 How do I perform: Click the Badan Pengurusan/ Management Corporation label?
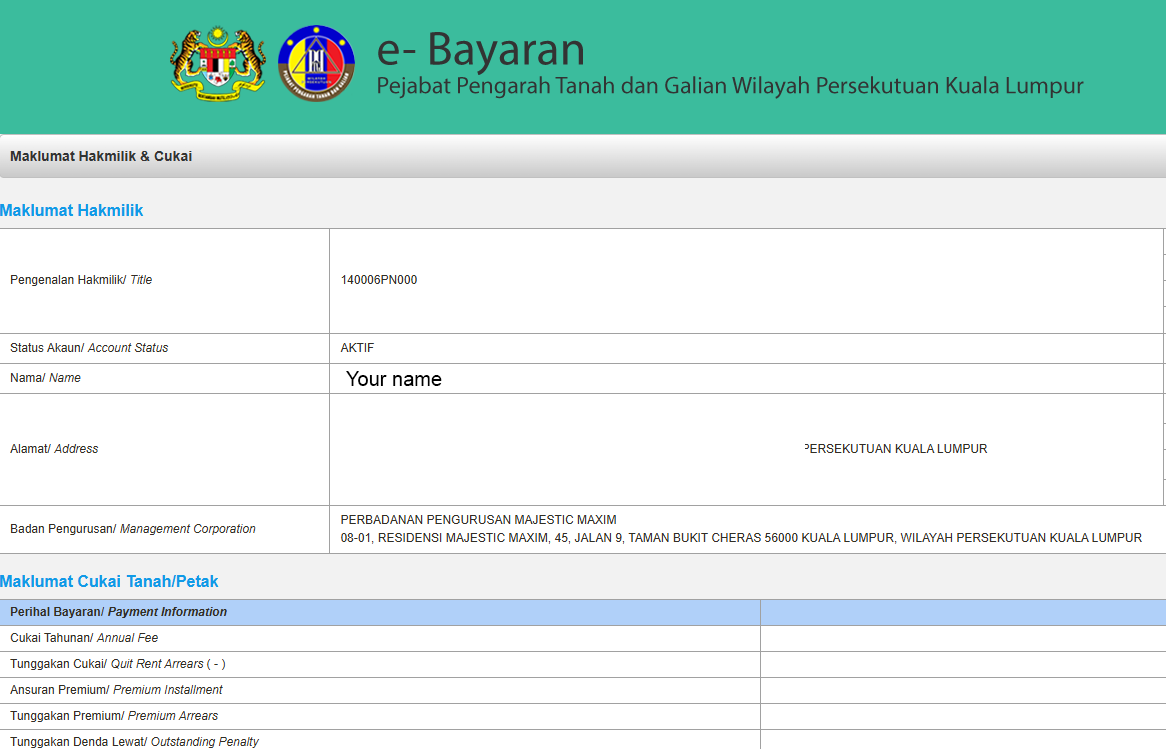coord(133,529)
